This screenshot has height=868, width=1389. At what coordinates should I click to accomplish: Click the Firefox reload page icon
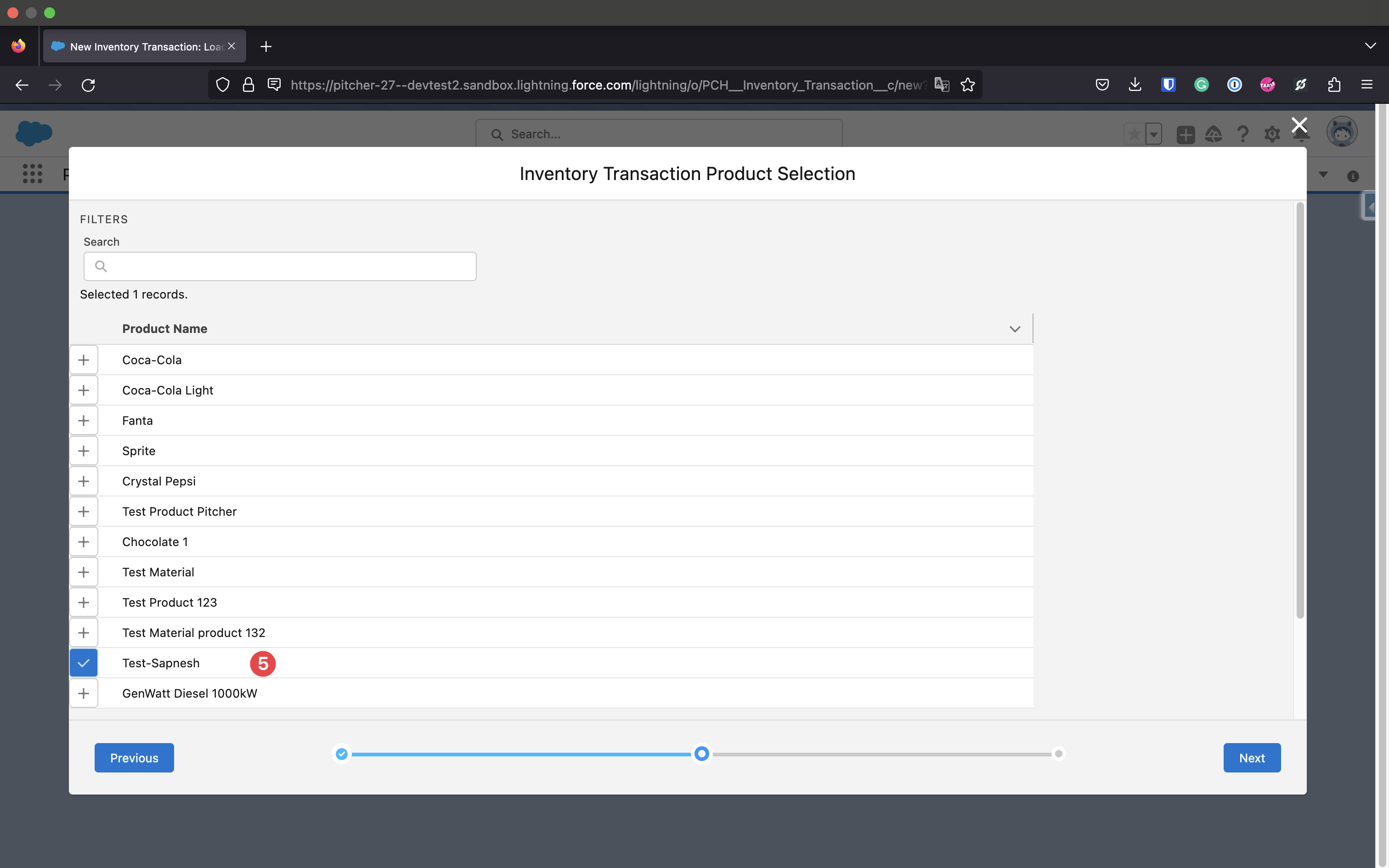[88, 85]
